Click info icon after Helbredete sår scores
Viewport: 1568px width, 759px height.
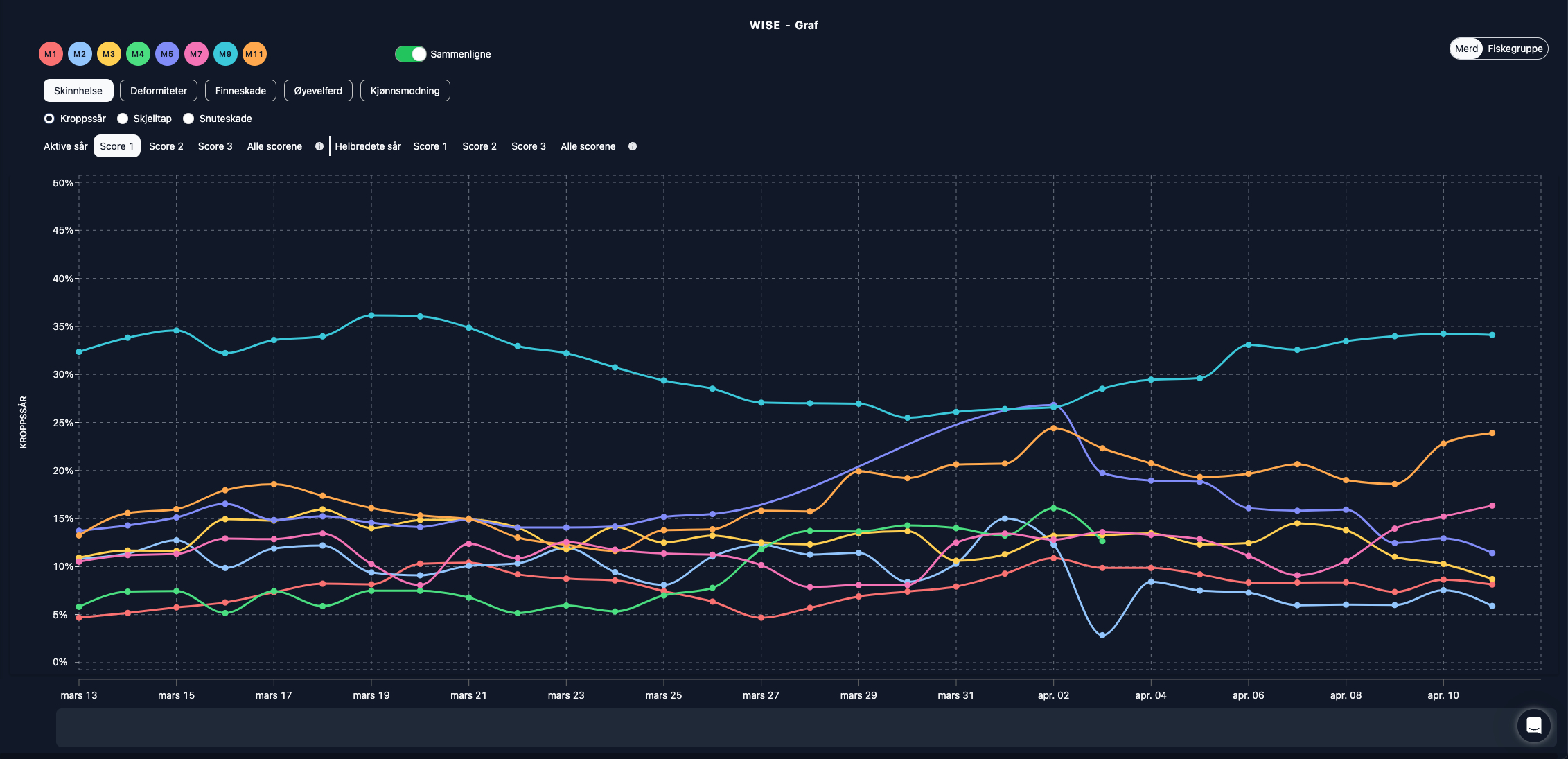coord(633,146)
